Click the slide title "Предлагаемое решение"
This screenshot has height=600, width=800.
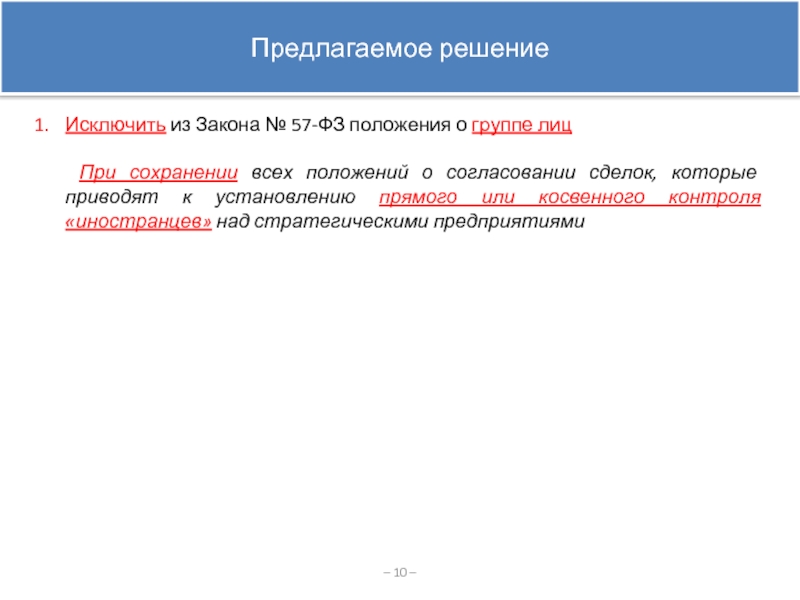pos(399,49)
